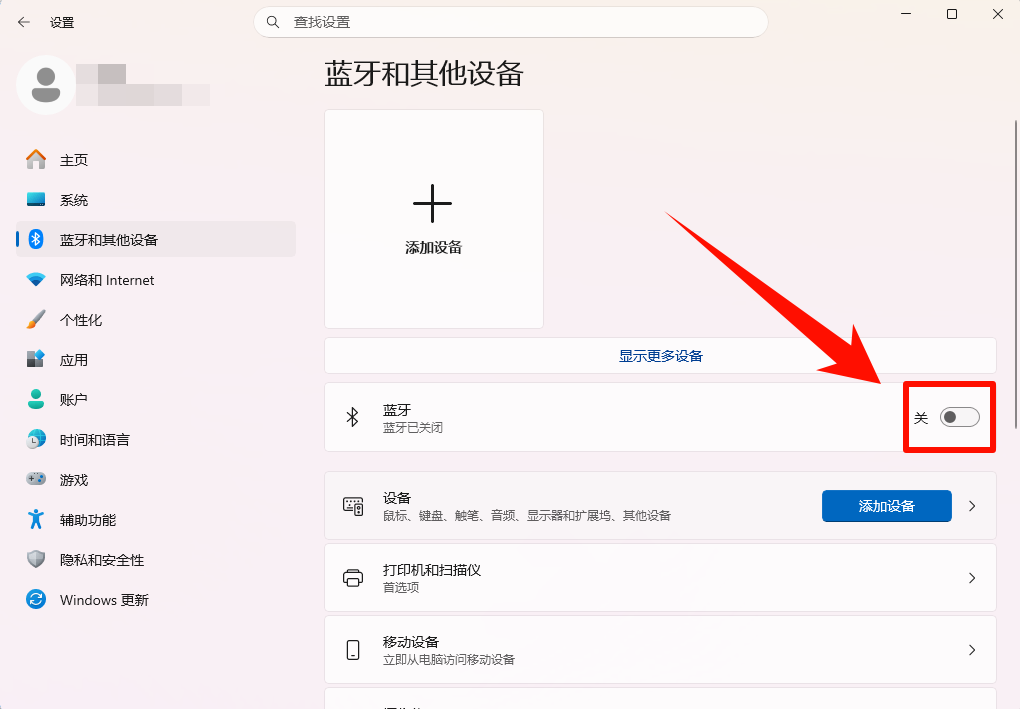Open 应用 (Apps) settings icon
This screenshot has width=1020, height=709.
pyautogui.click(x=34, y=359)
